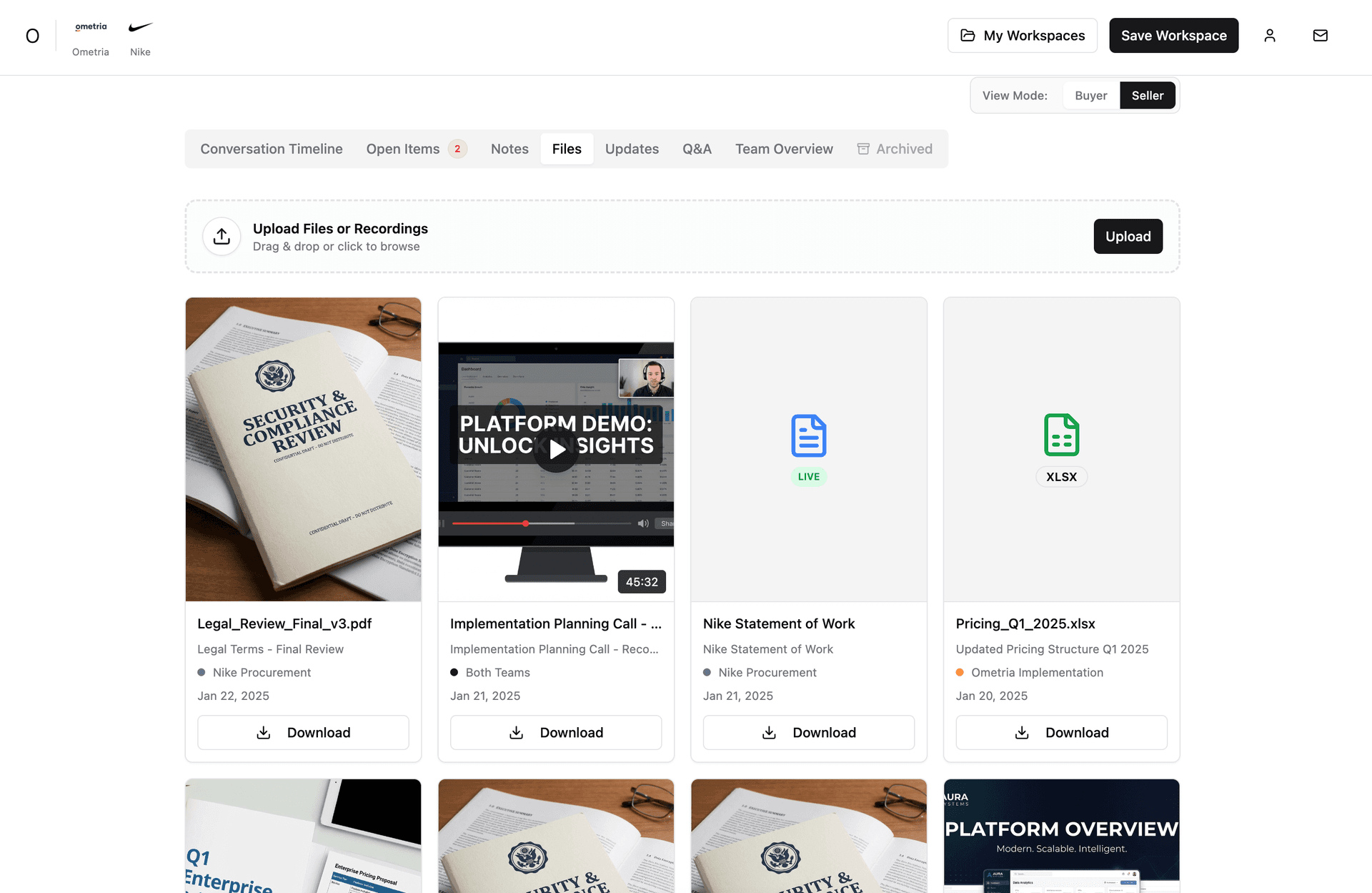Viewport: 1372px width, 893px height.
Task: Click Save Workspace button
Action: point(1173,36)
